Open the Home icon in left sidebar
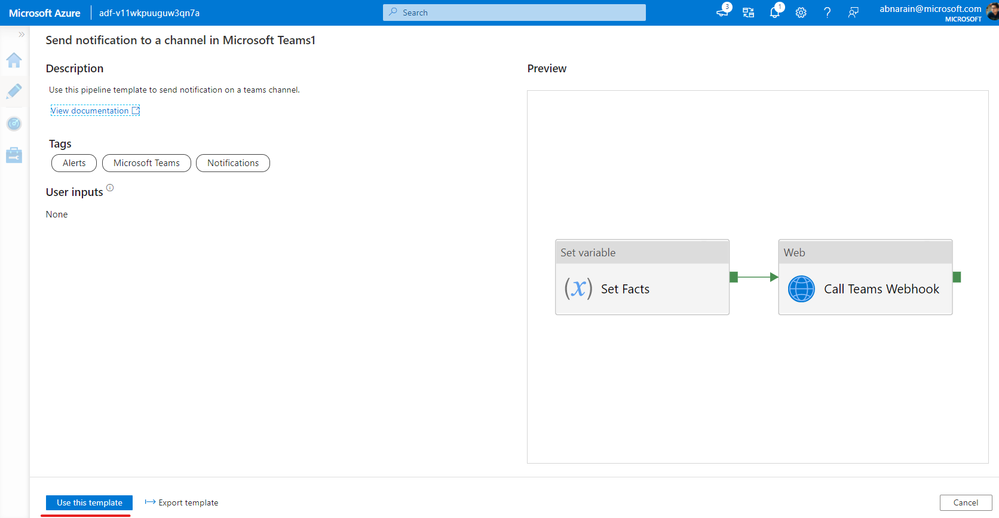The width and height of the screenshot is (999, 518). click(x=14, y=61)
